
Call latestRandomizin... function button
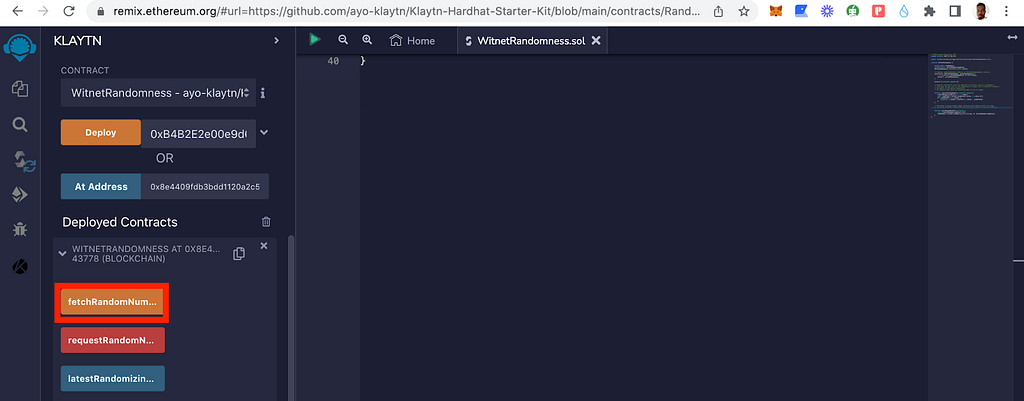tap(112, 378)
